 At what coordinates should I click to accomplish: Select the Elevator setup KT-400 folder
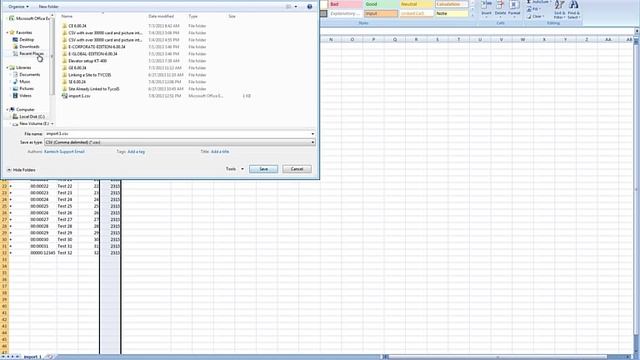(87, 61)
